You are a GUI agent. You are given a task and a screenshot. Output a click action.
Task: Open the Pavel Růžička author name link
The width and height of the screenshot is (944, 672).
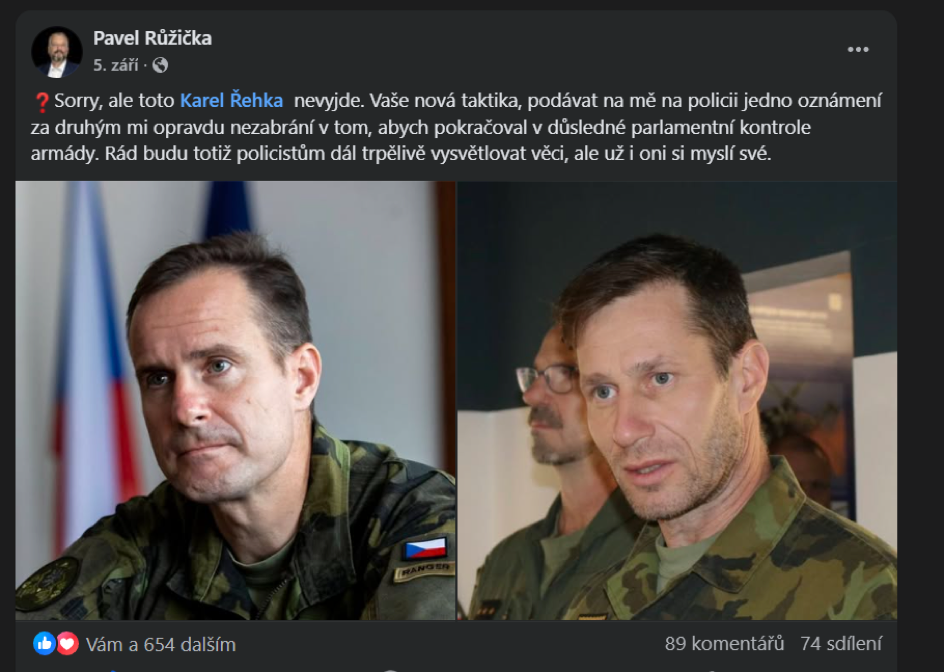tap(152, 38)
